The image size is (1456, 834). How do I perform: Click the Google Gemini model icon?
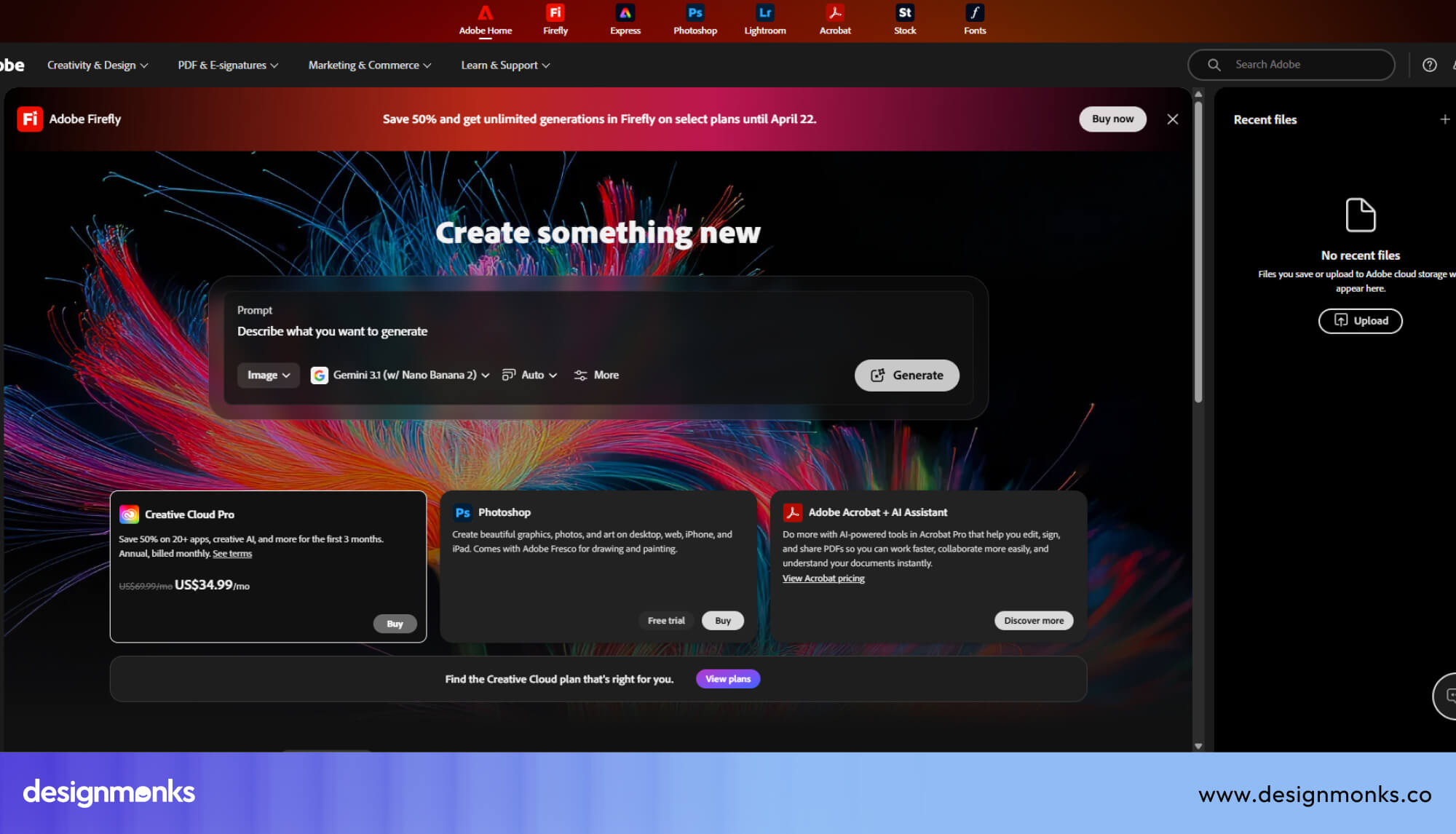click(319, 375)
